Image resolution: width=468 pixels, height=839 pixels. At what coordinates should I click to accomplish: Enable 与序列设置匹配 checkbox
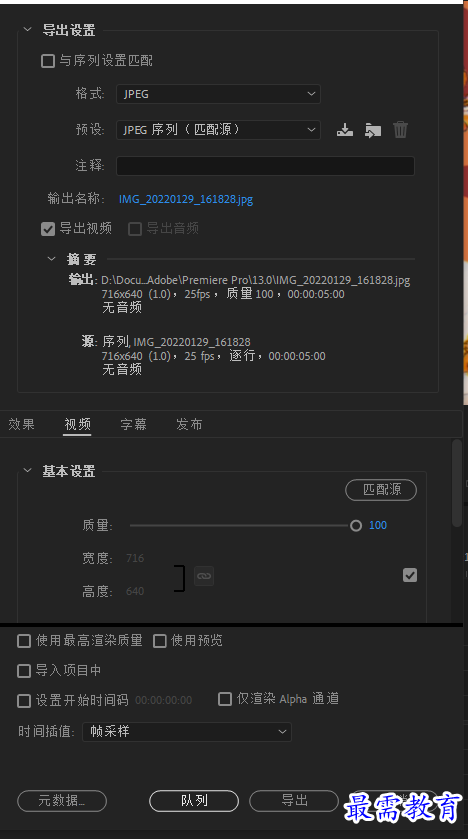point(48,61)
